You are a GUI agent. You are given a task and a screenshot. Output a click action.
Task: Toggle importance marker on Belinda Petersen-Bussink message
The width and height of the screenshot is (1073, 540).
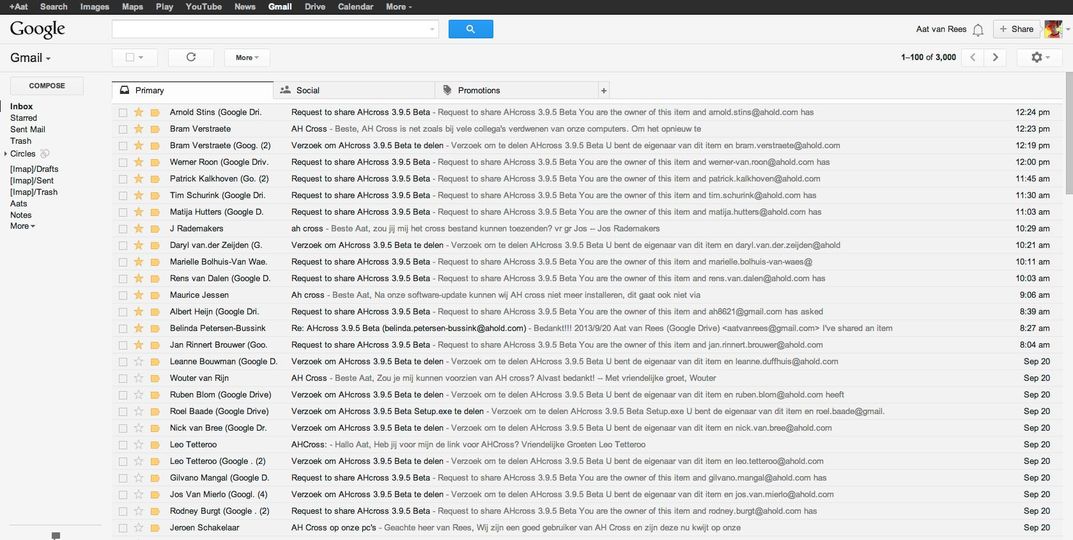point(155,329)
